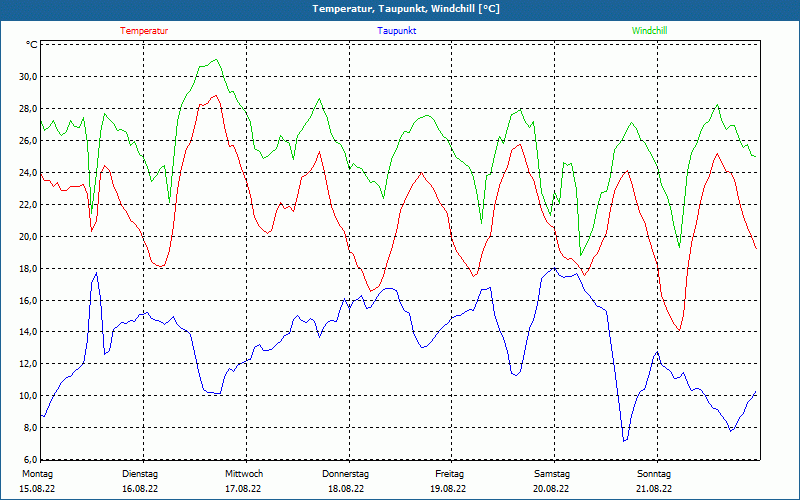This screenshot has height=500, width=800.
Task: Click the 12,0 y-axis value
Action: [x=28, y=364]
